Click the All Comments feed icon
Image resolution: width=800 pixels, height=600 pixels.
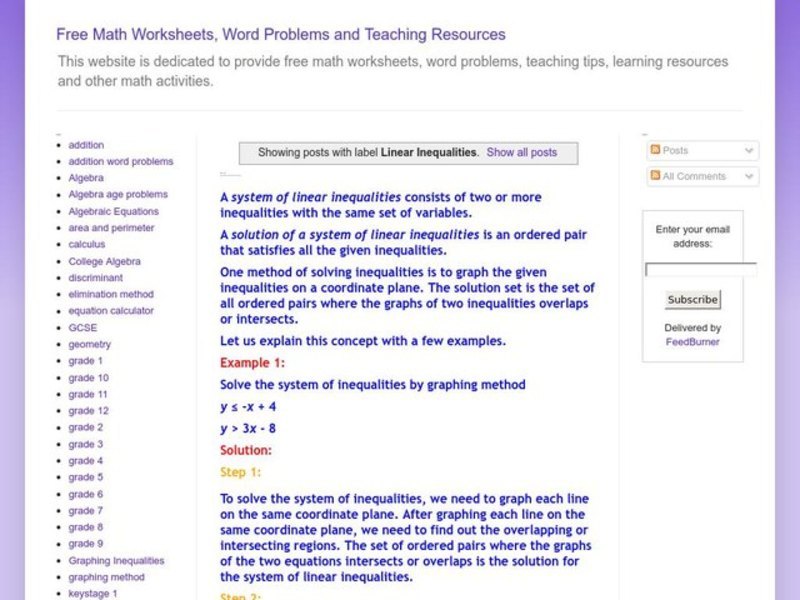click(x=655, y=176)
